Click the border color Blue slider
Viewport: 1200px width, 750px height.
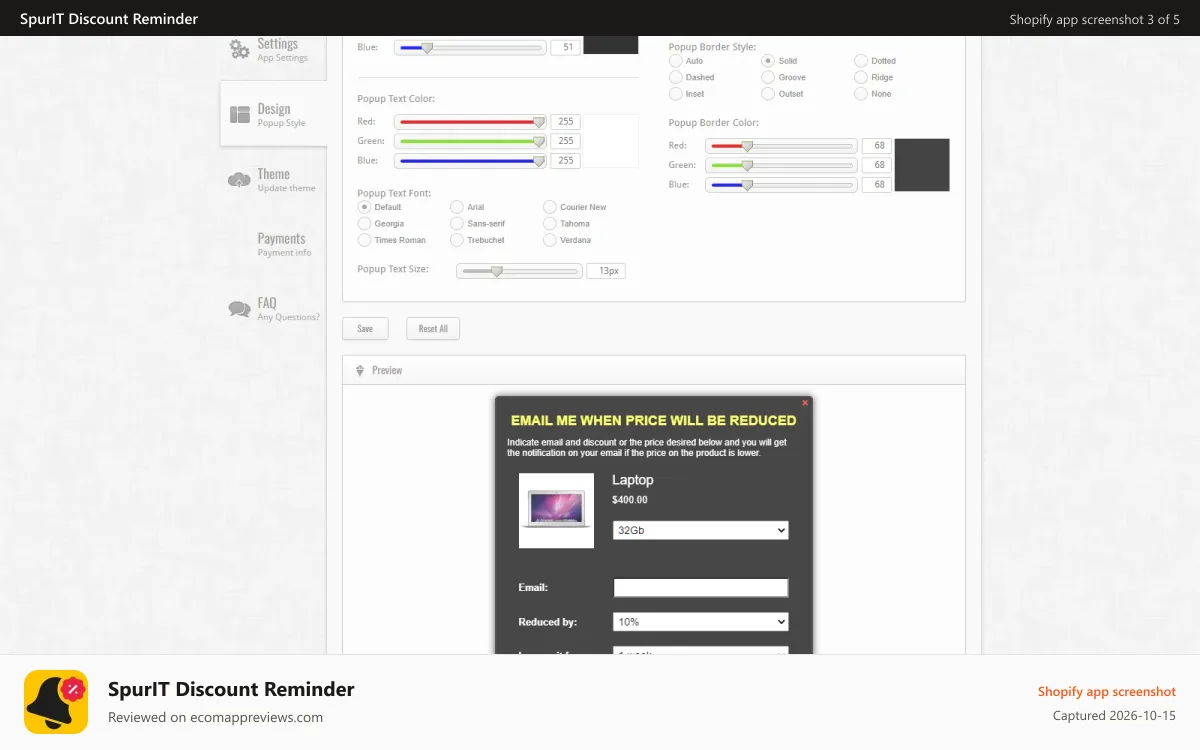click(781, 185)
